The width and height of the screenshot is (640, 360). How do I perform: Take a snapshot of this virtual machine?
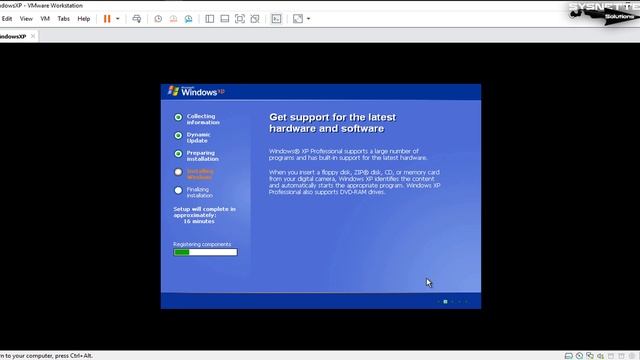(158, 19)
